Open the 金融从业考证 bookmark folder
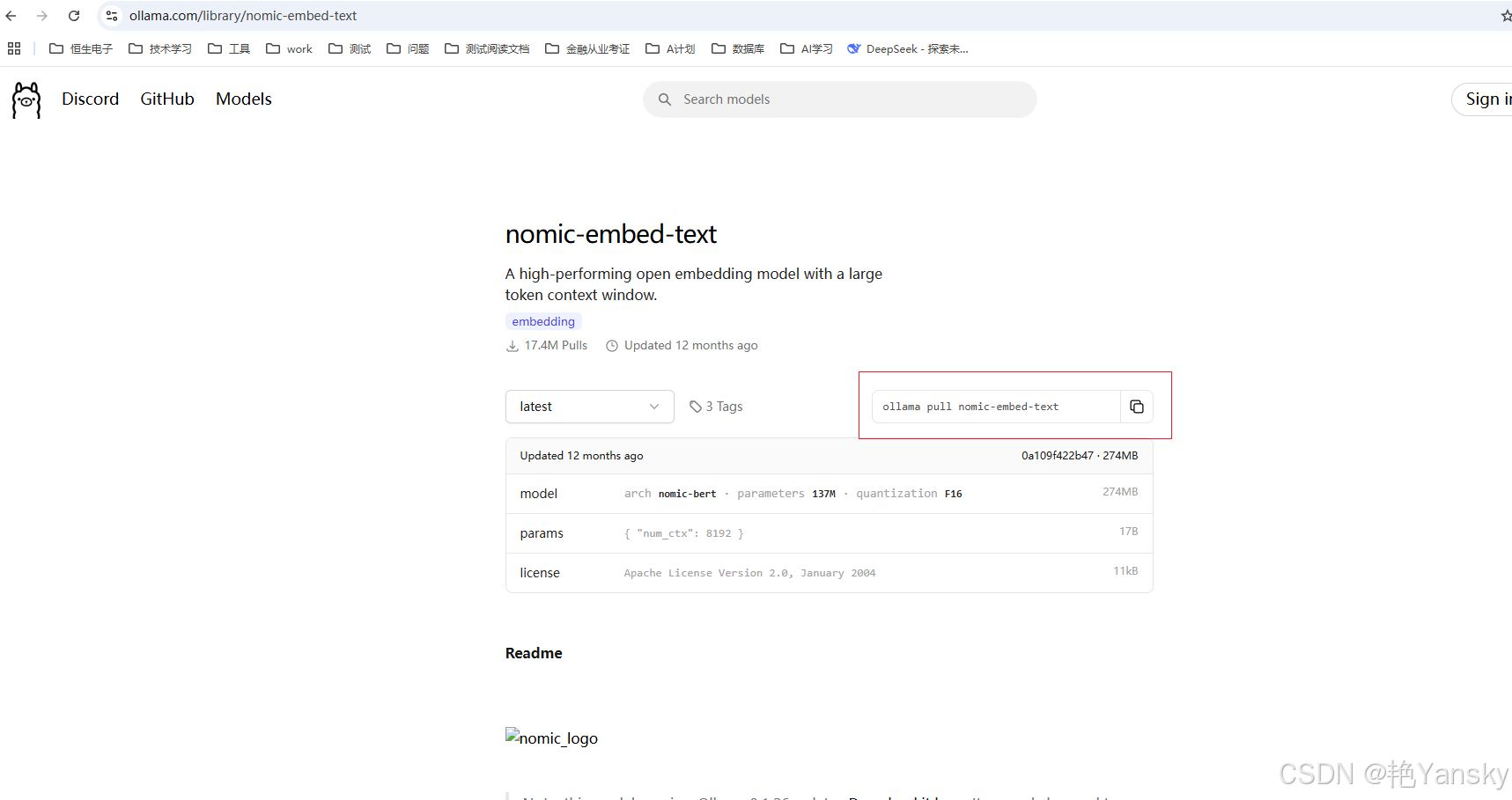 pos(587,48)
